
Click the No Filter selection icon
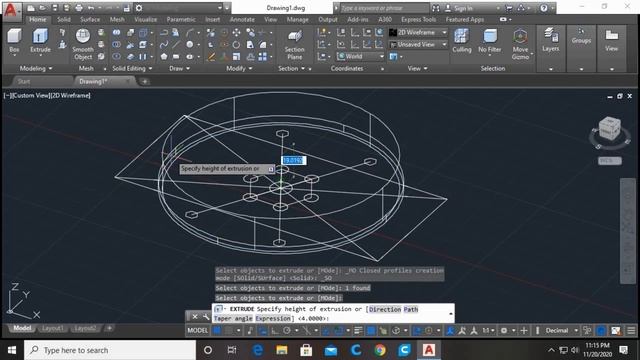[489, 41]
